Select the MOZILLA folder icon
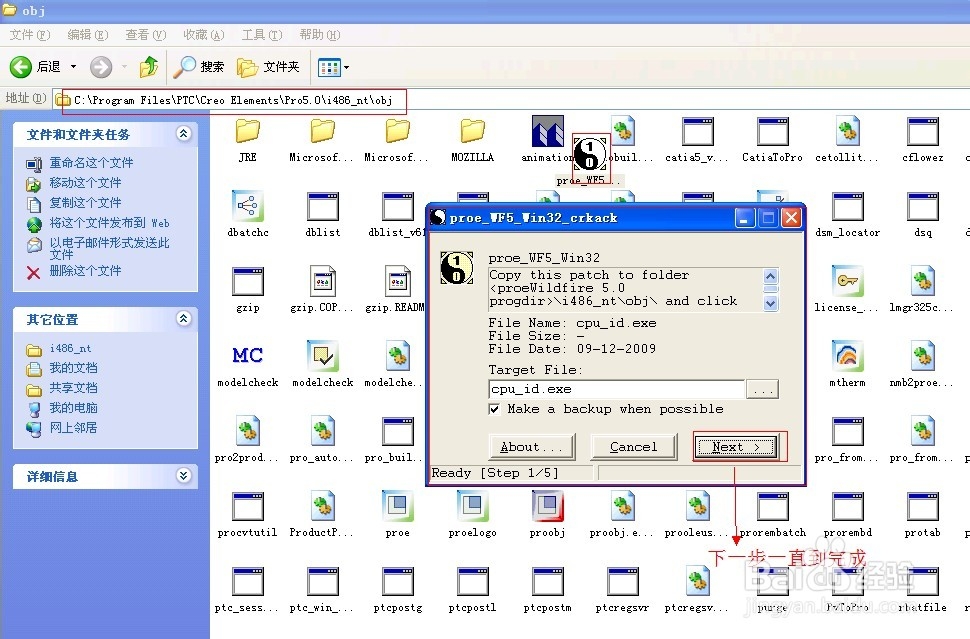 pos(472,131)
